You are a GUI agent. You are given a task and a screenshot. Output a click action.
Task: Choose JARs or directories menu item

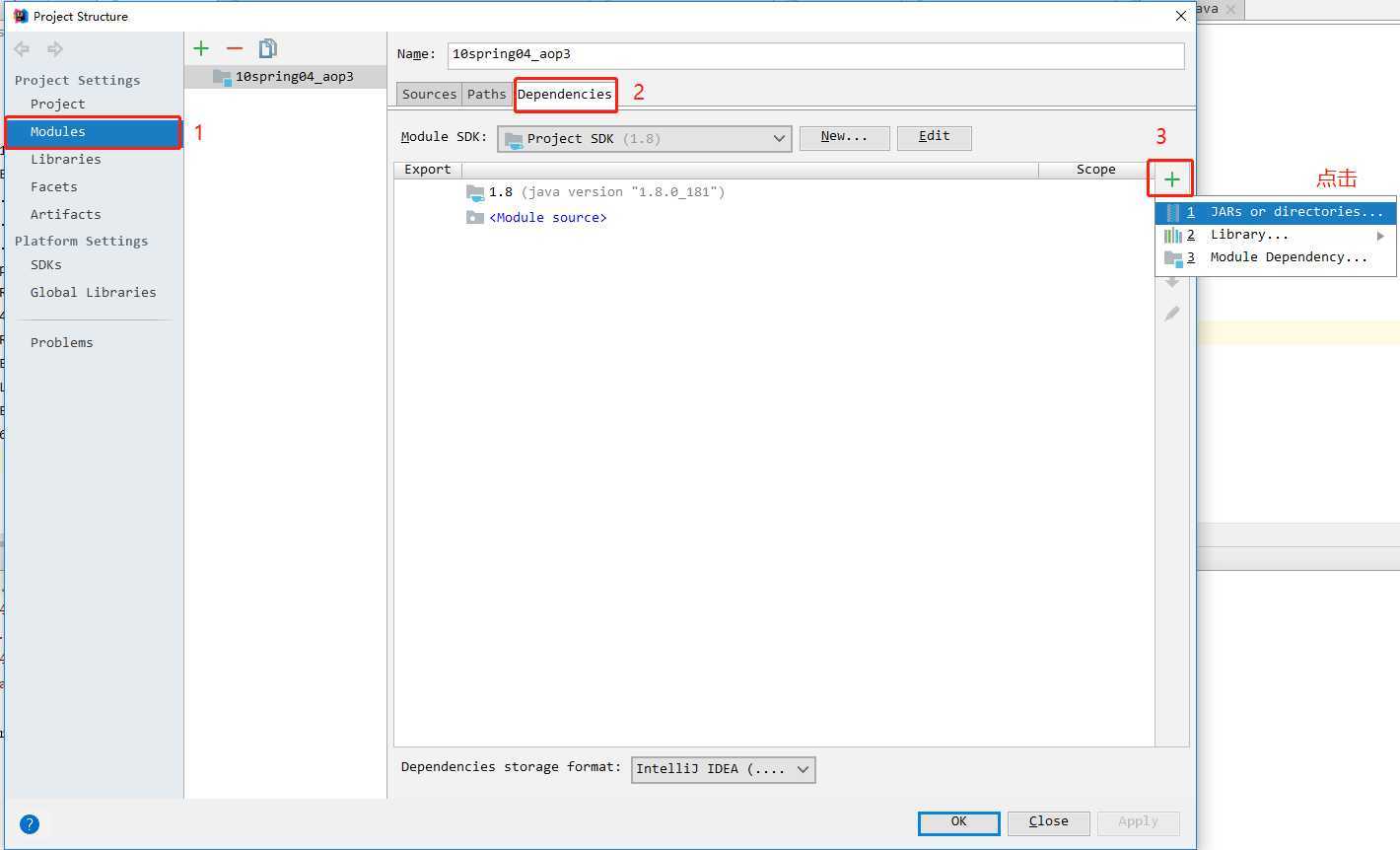(x=1276, y=212)
